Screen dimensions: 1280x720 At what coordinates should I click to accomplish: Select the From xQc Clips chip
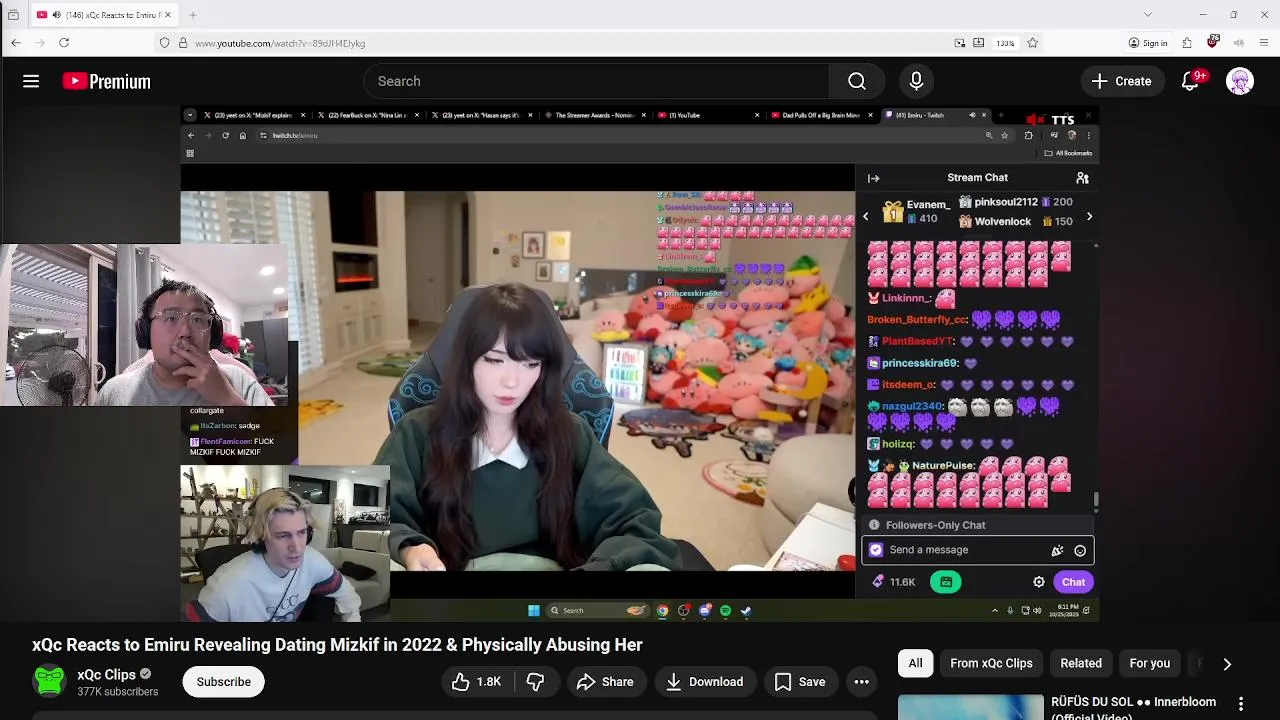click(991, 663)
